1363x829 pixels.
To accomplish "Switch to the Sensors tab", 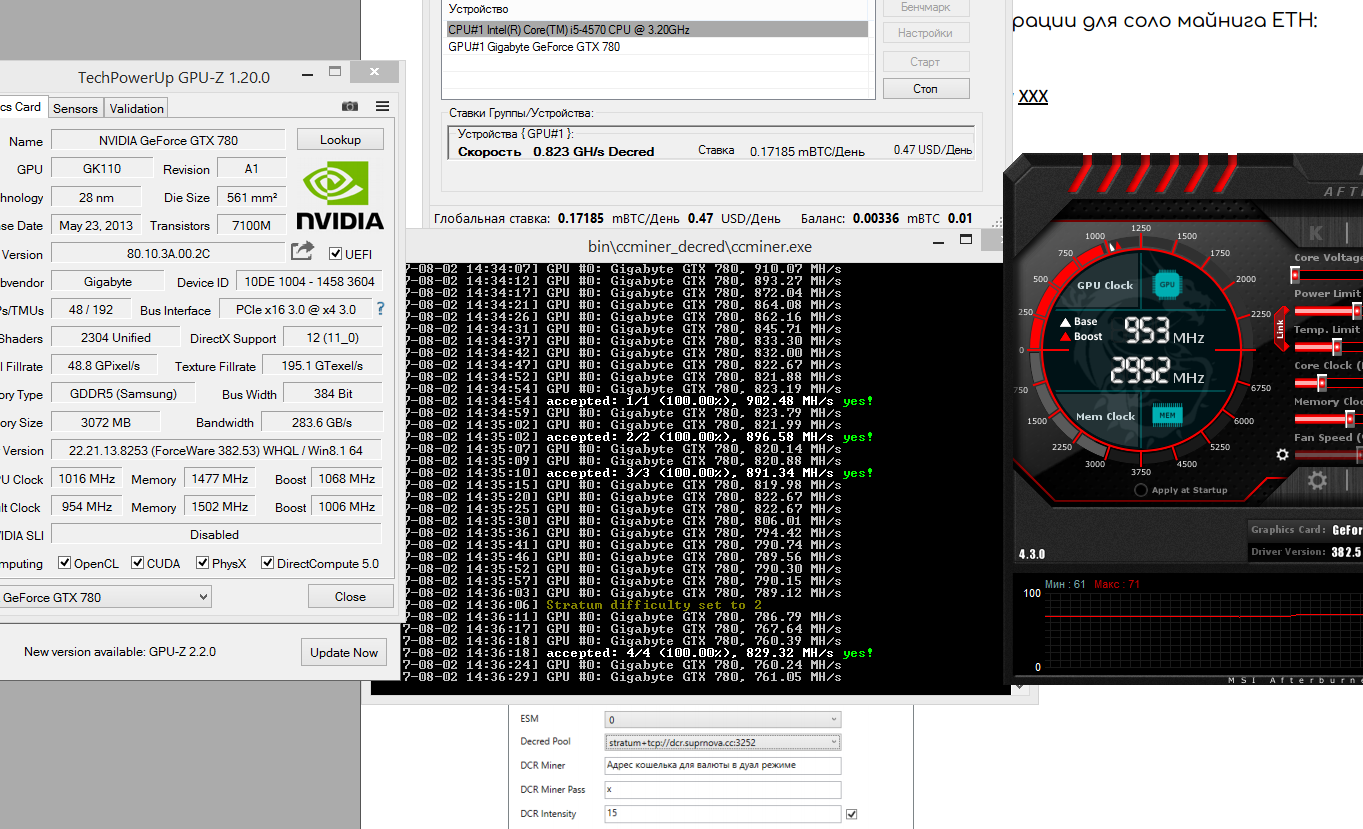I will pos(75,108).
